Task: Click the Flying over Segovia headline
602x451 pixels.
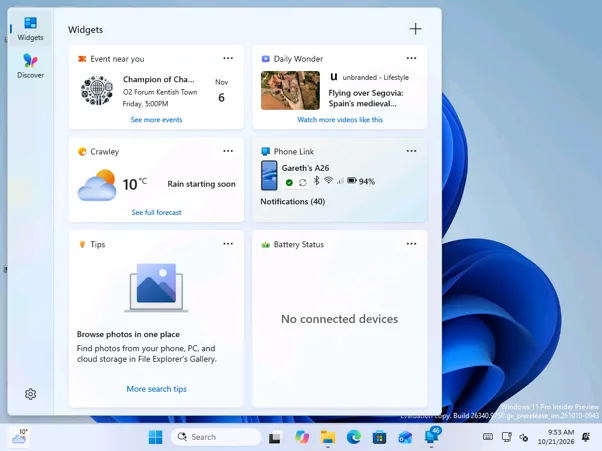Action: tap(366, 98)
